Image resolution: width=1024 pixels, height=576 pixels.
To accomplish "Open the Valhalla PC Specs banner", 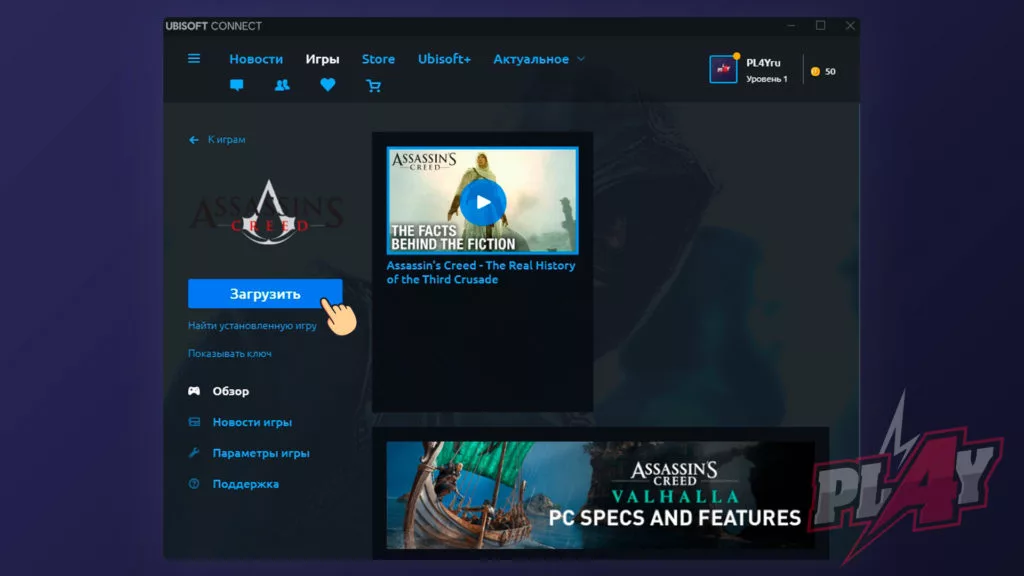I will (600, 494).
